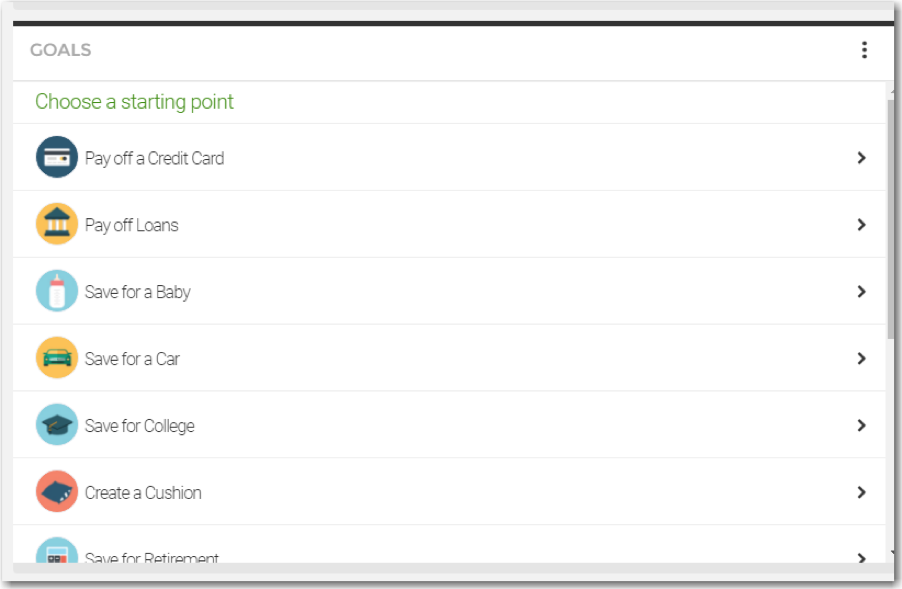Expand Save for College chevron
The width and height of the screenshot is (902, 589).
point(861,425)
